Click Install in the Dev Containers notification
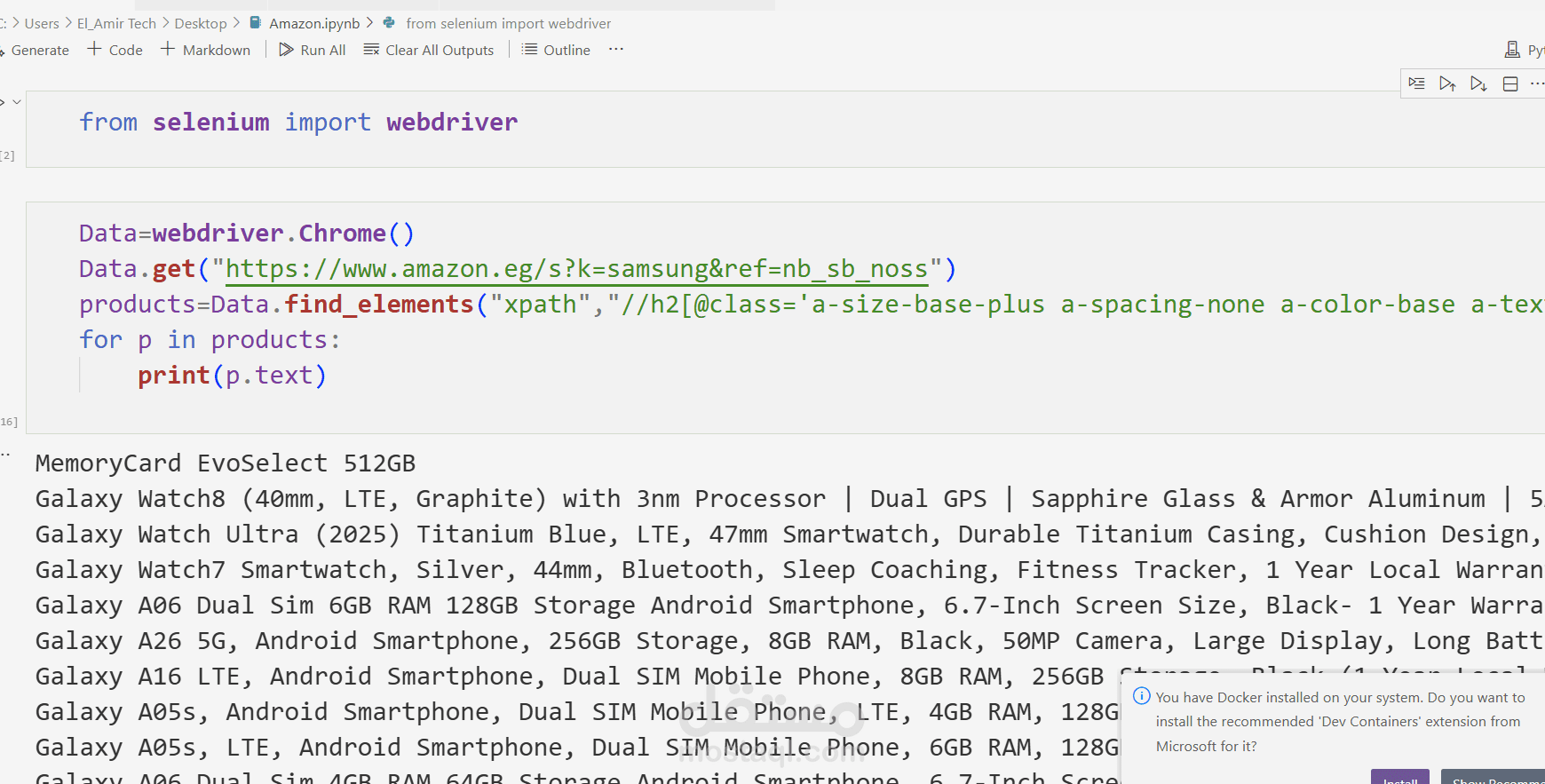This screenshot has height=784, width=1545. 1400,778
